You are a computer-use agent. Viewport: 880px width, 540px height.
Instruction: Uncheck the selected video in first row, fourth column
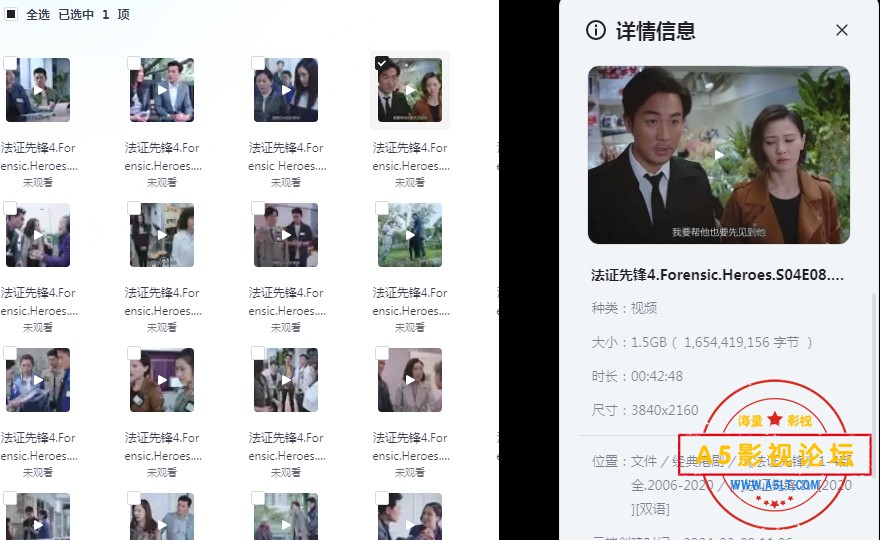point(382,63)
